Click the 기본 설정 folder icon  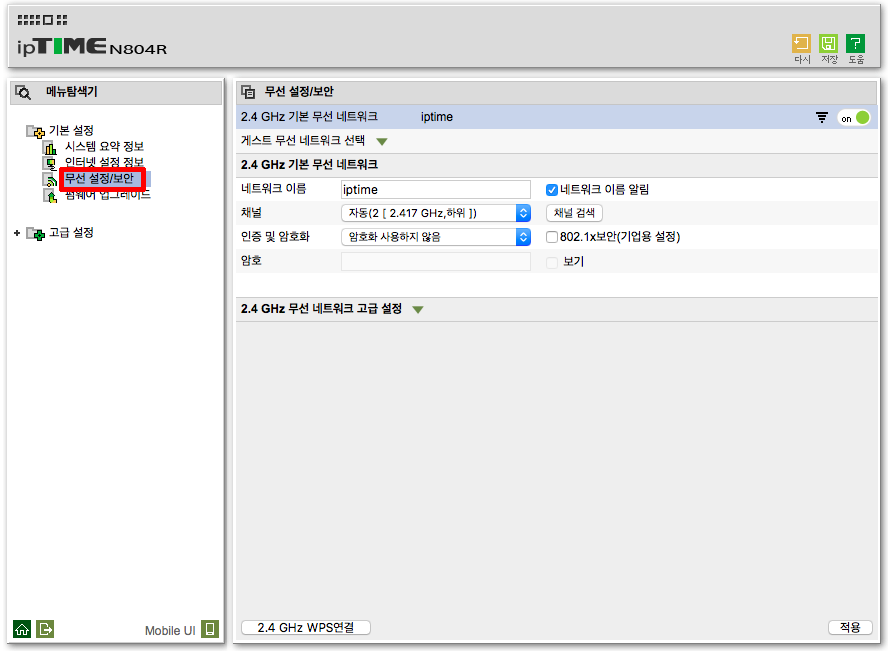coord(35,132)
